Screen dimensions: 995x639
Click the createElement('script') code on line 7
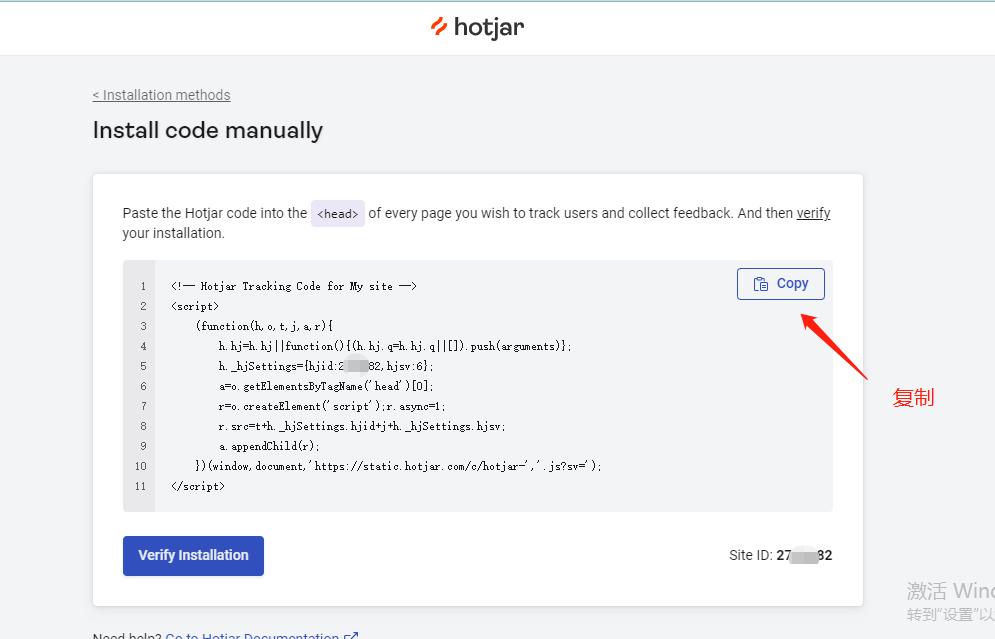(300, 406)
